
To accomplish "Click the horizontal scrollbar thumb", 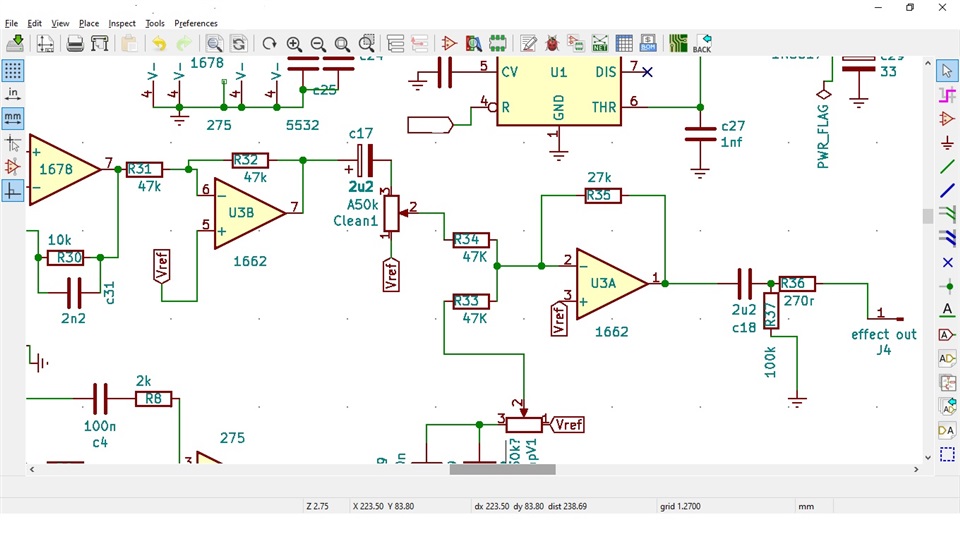I will (503, 470).
